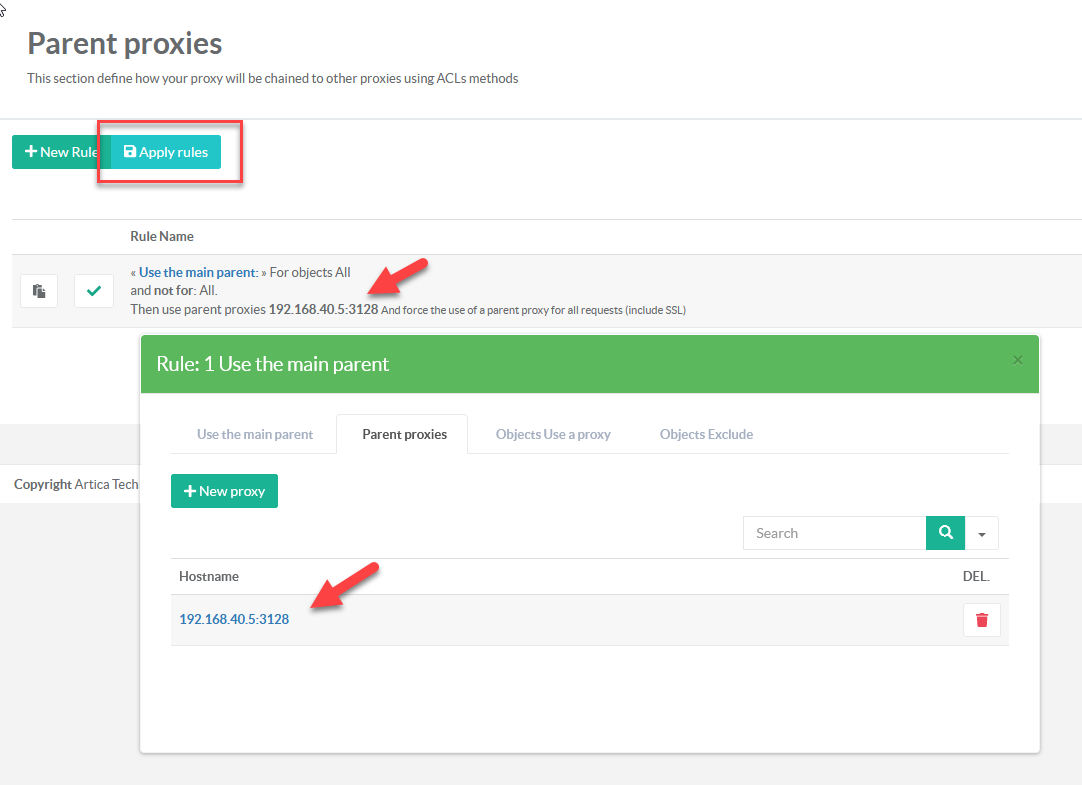This screenshot has height=785, width=1082.
Task: Select the Parent proxies tab
Action: pos(404,434)
